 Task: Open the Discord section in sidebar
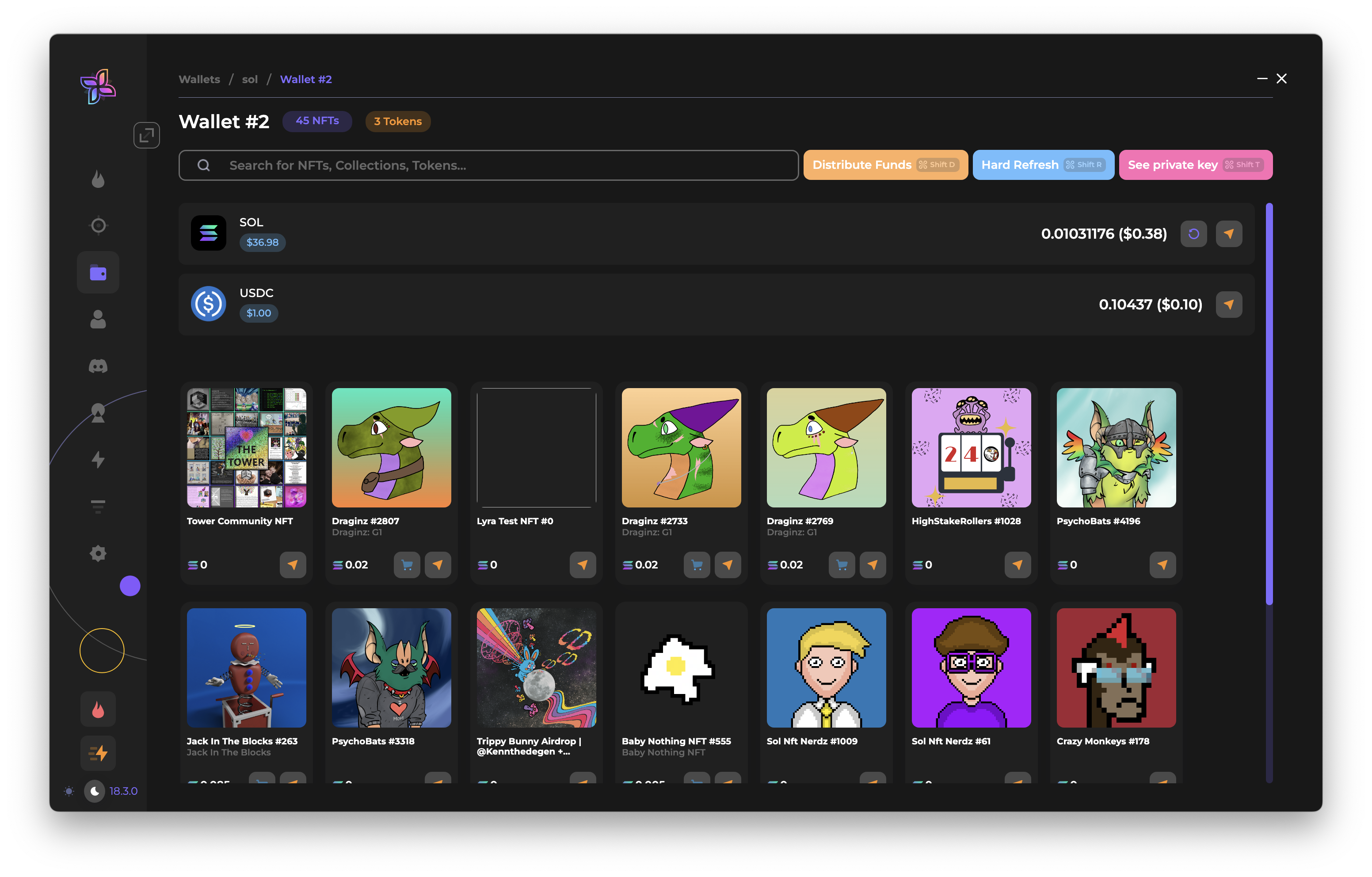(98, 366)
